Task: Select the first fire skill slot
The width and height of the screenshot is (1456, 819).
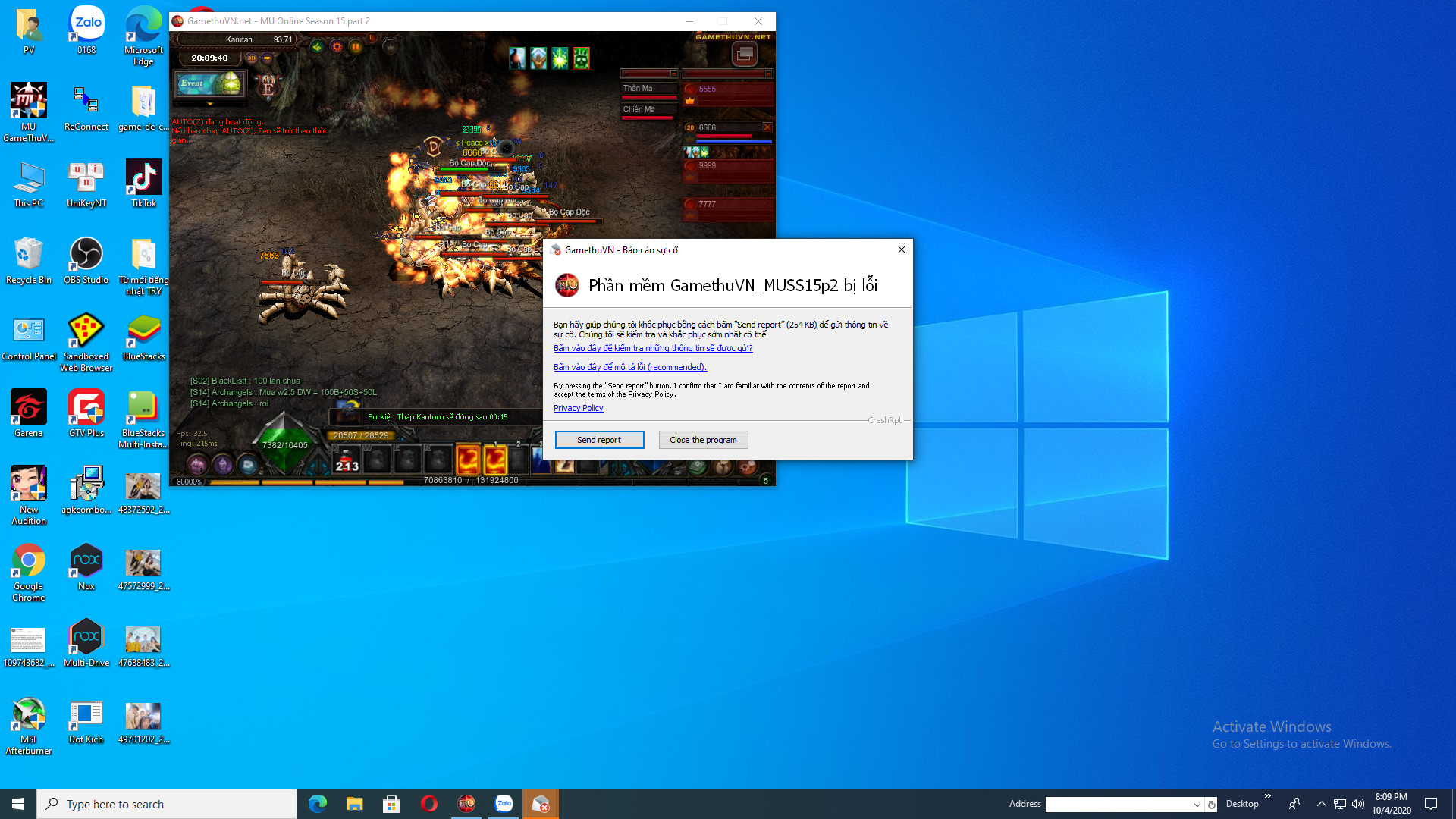Action: point(468,460)
